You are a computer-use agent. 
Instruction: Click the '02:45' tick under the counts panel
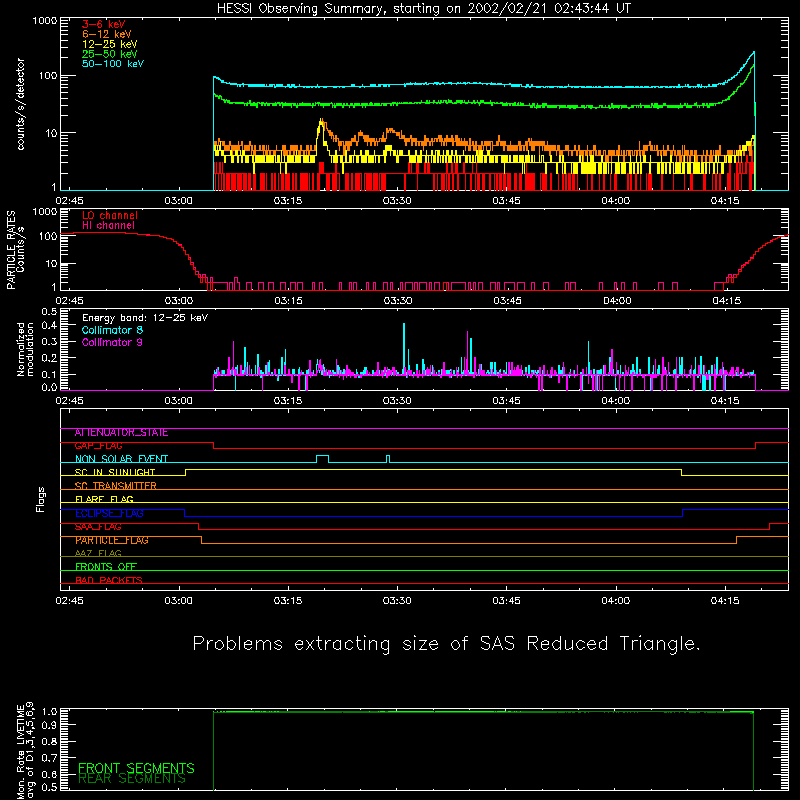pos(69,201)
